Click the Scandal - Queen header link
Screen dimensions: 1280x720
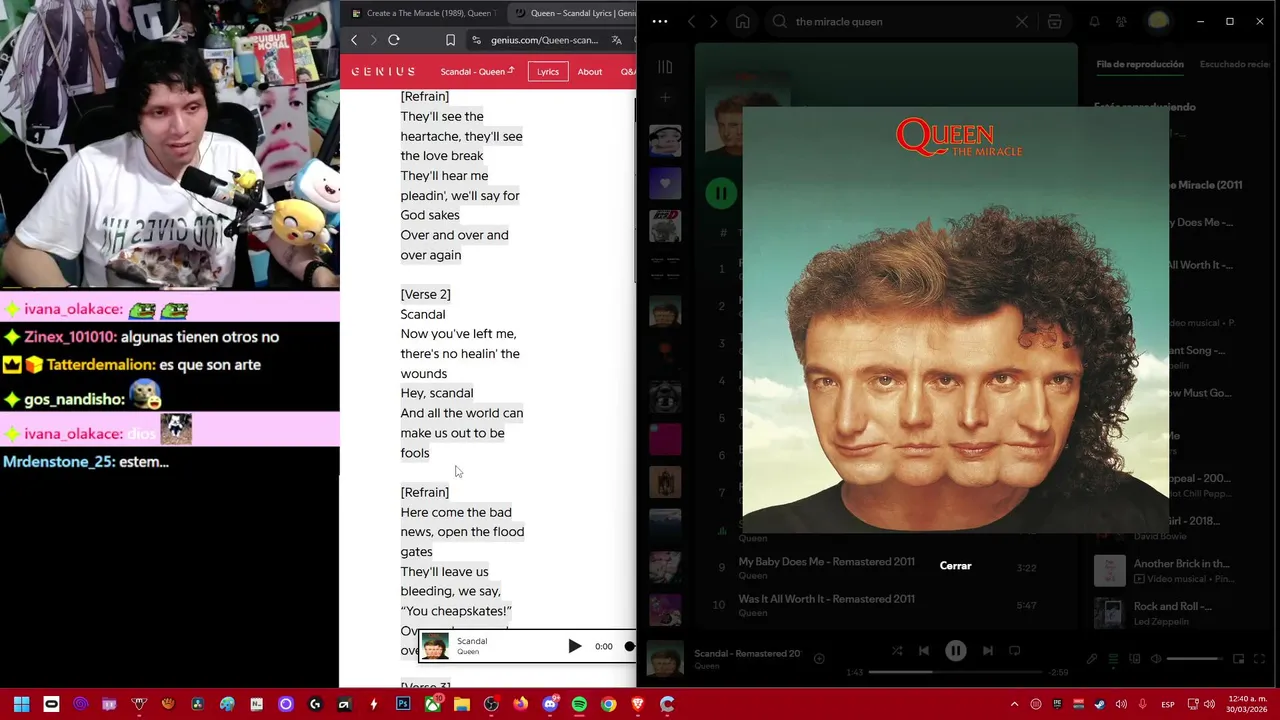(477, 71)
